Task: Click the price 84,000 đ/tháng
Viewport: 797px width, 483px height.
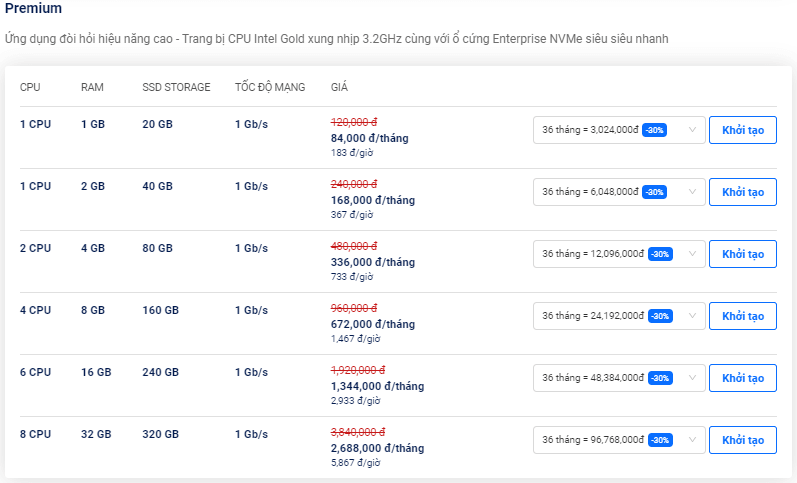Action: click(x=370, y=138)
